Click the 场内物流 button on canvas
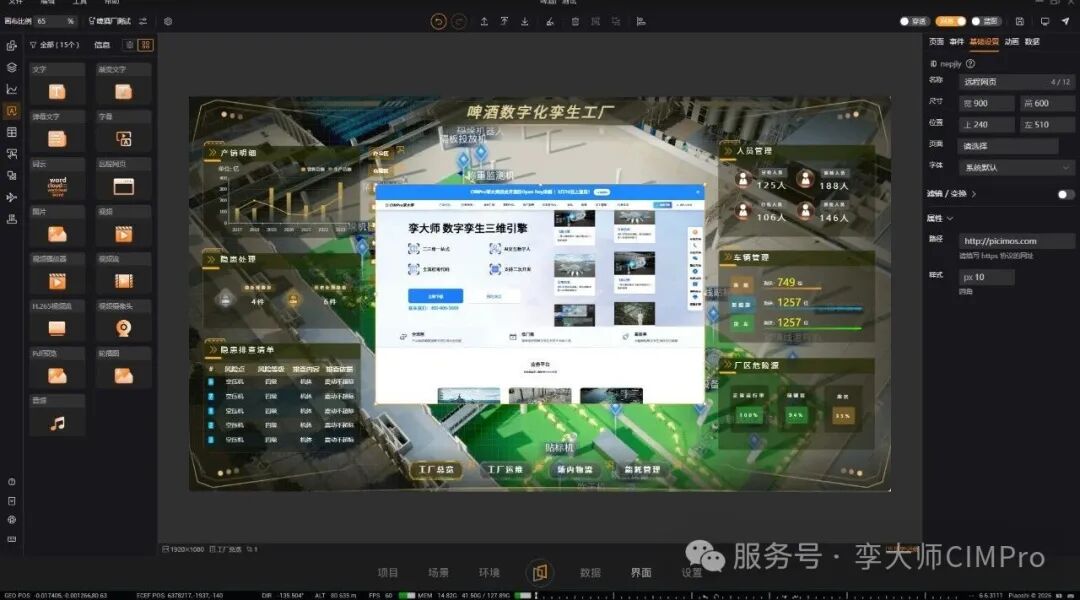Screen dimensions: 1080x600 click(x=574, y=470)
